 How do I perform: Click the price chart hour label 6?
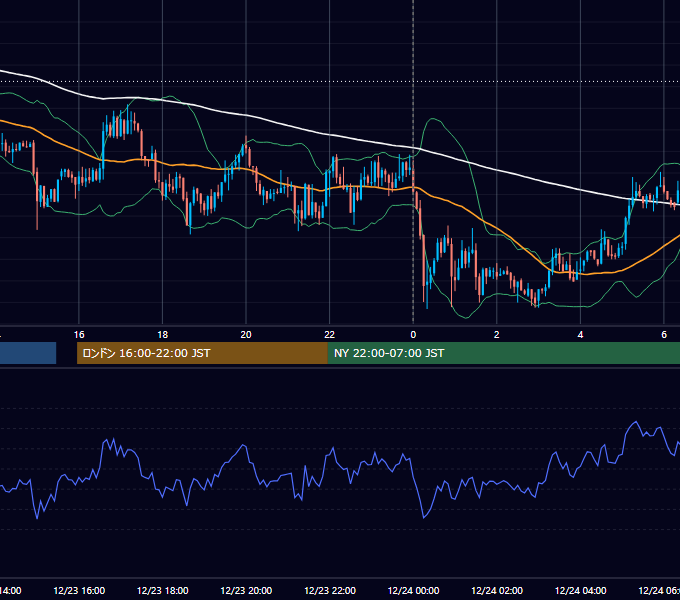click(664, 335)
